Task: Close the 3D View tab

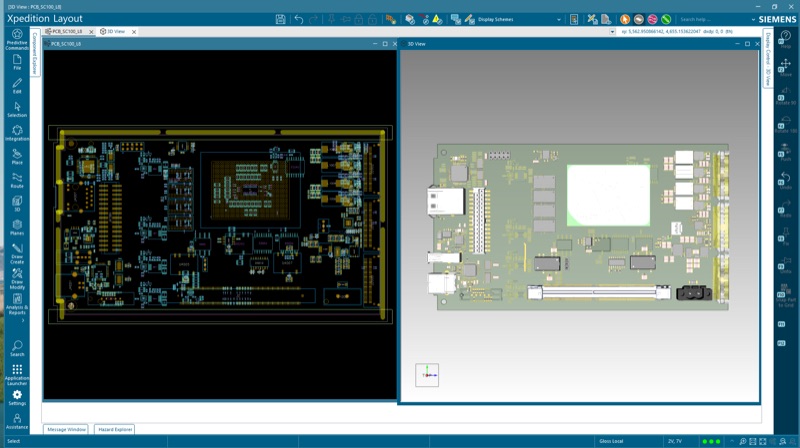Action: [134, 32]
